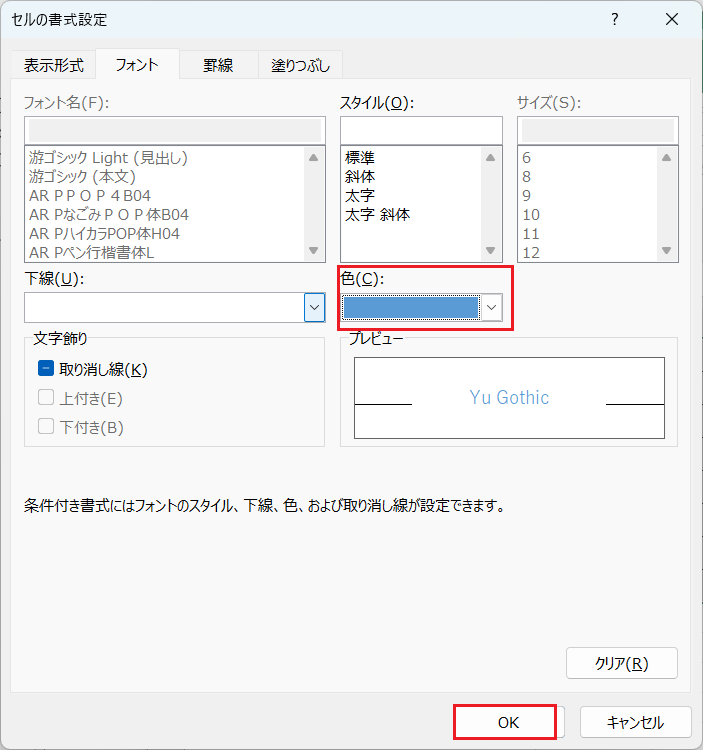The image size is (703, 750).
Task: Select AR Pペン行楷書体L font
Action: click(x=91, y=252)
